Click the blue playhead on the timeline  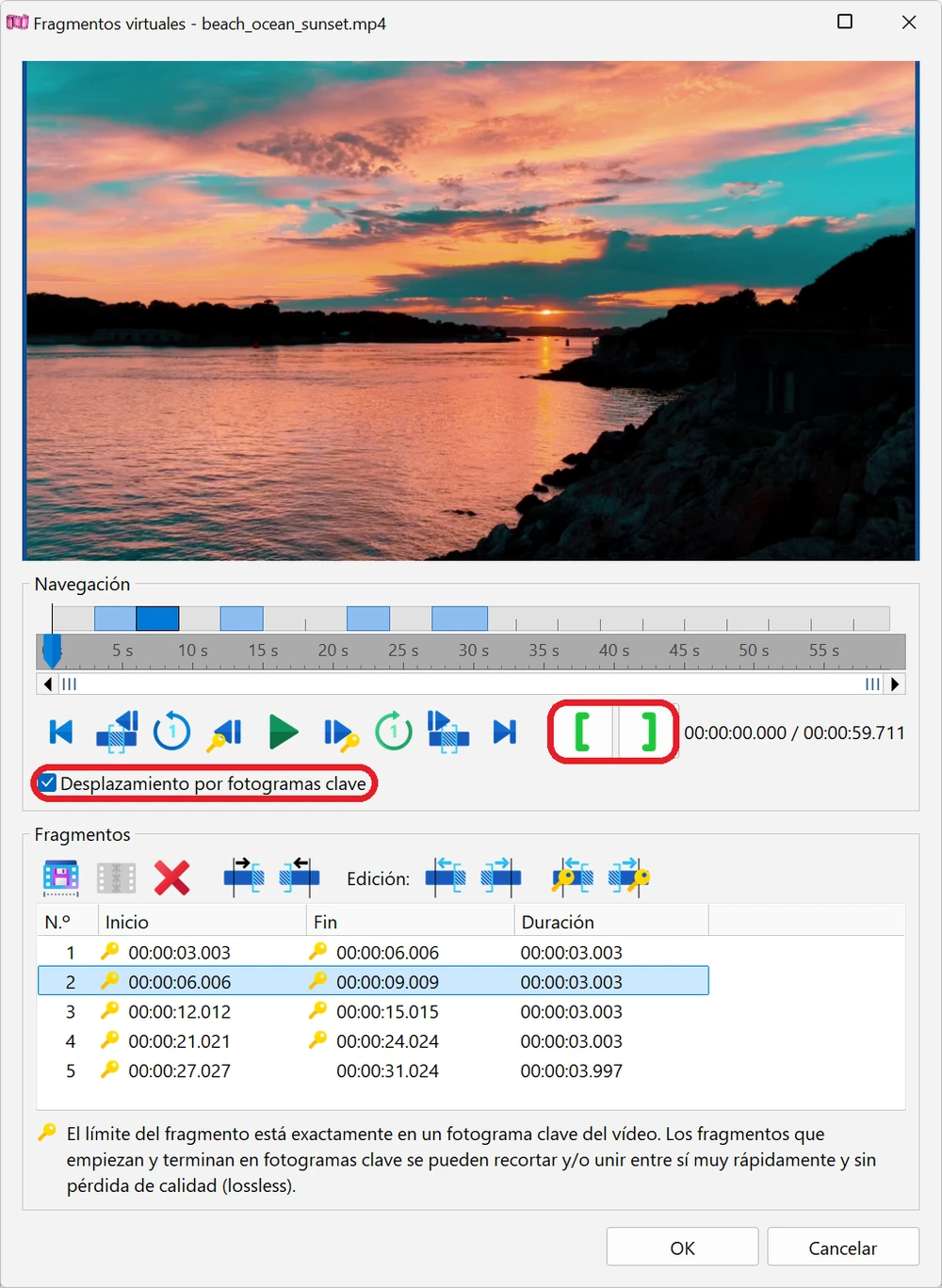(53, 650)
